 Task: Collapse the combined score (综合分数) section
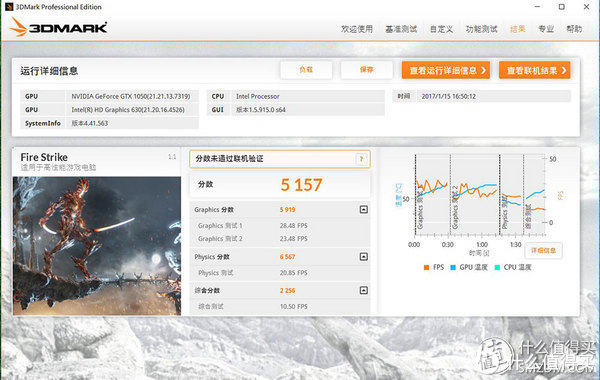click(x=364, y=290)
